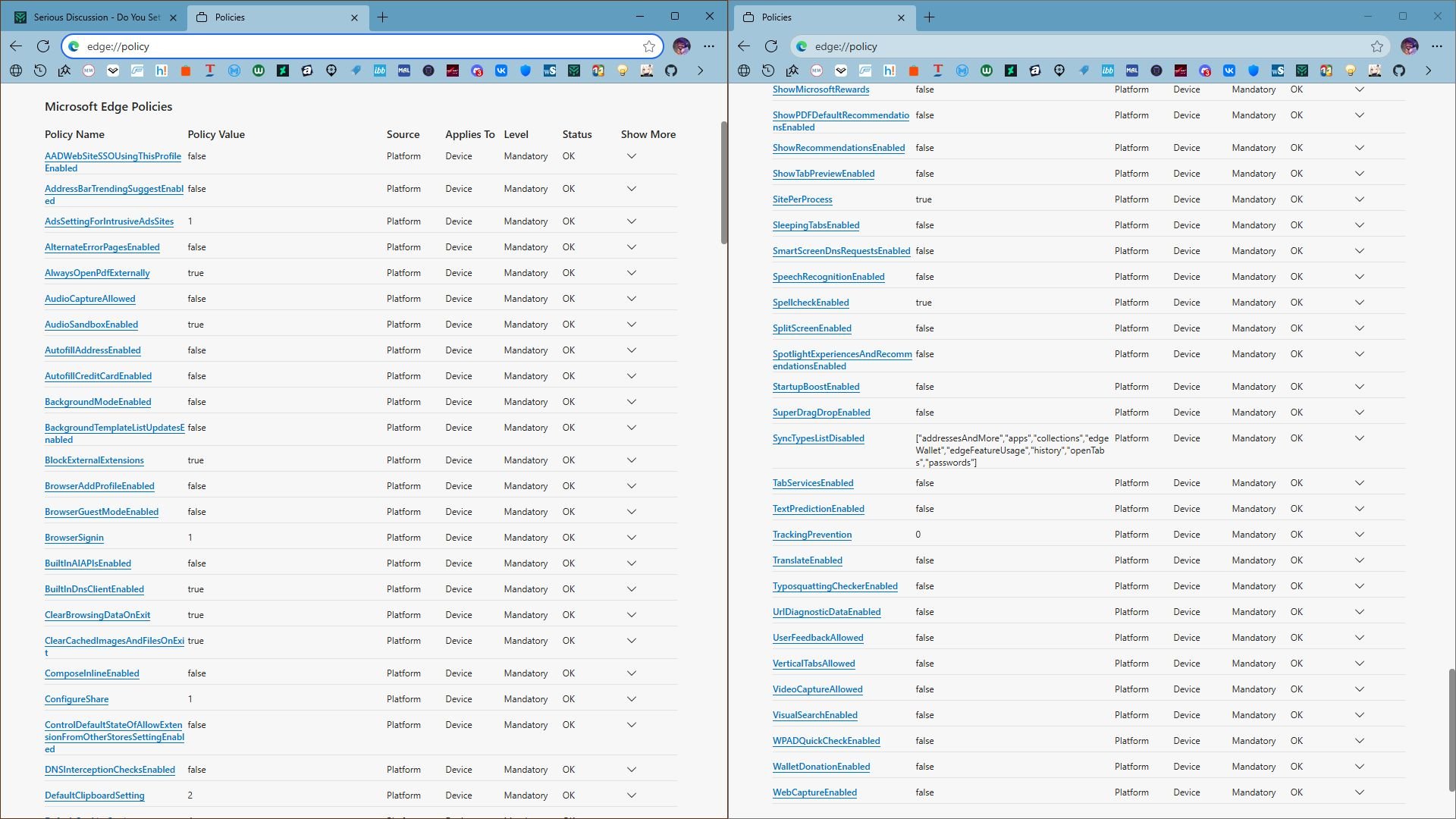Expand Show More for AudioCaptureAllowed row
This screenshot has height=819, width=1456.
coord(631,299)
